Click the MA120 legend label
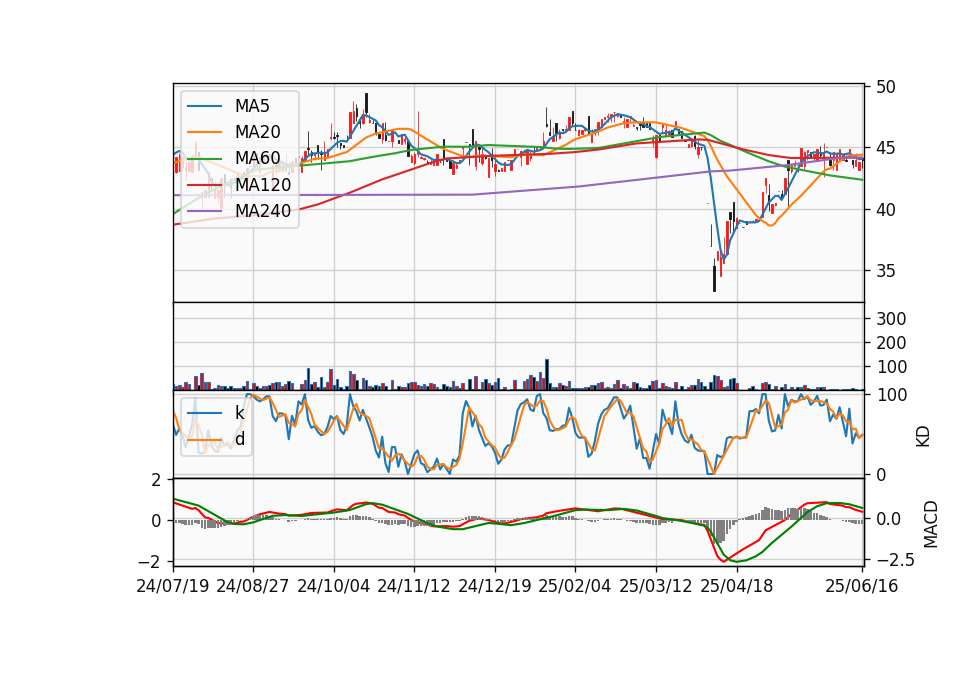 [x=263, y=184]
